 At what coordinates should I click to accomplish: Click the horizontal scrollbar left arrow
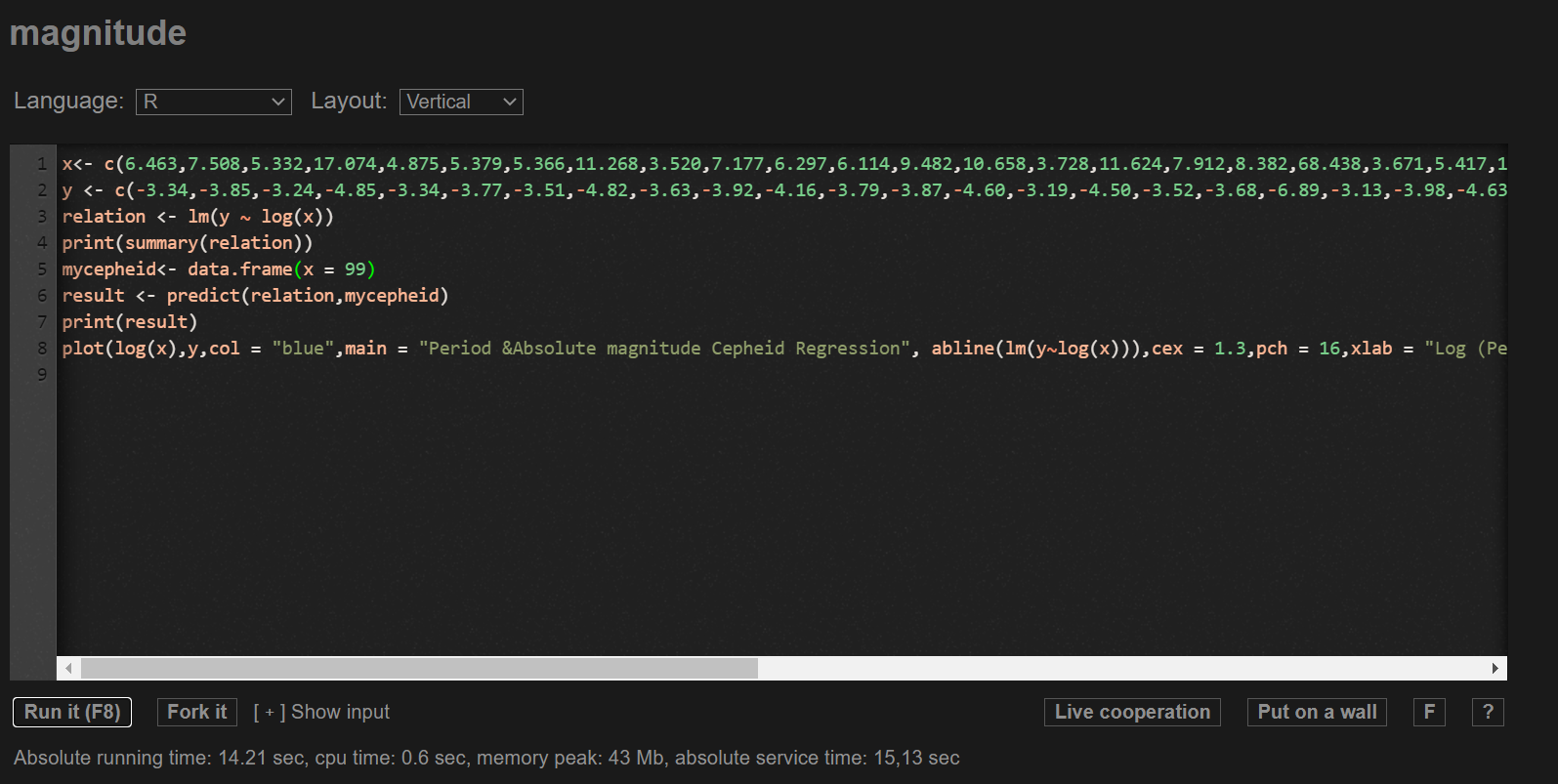point(68,669)
